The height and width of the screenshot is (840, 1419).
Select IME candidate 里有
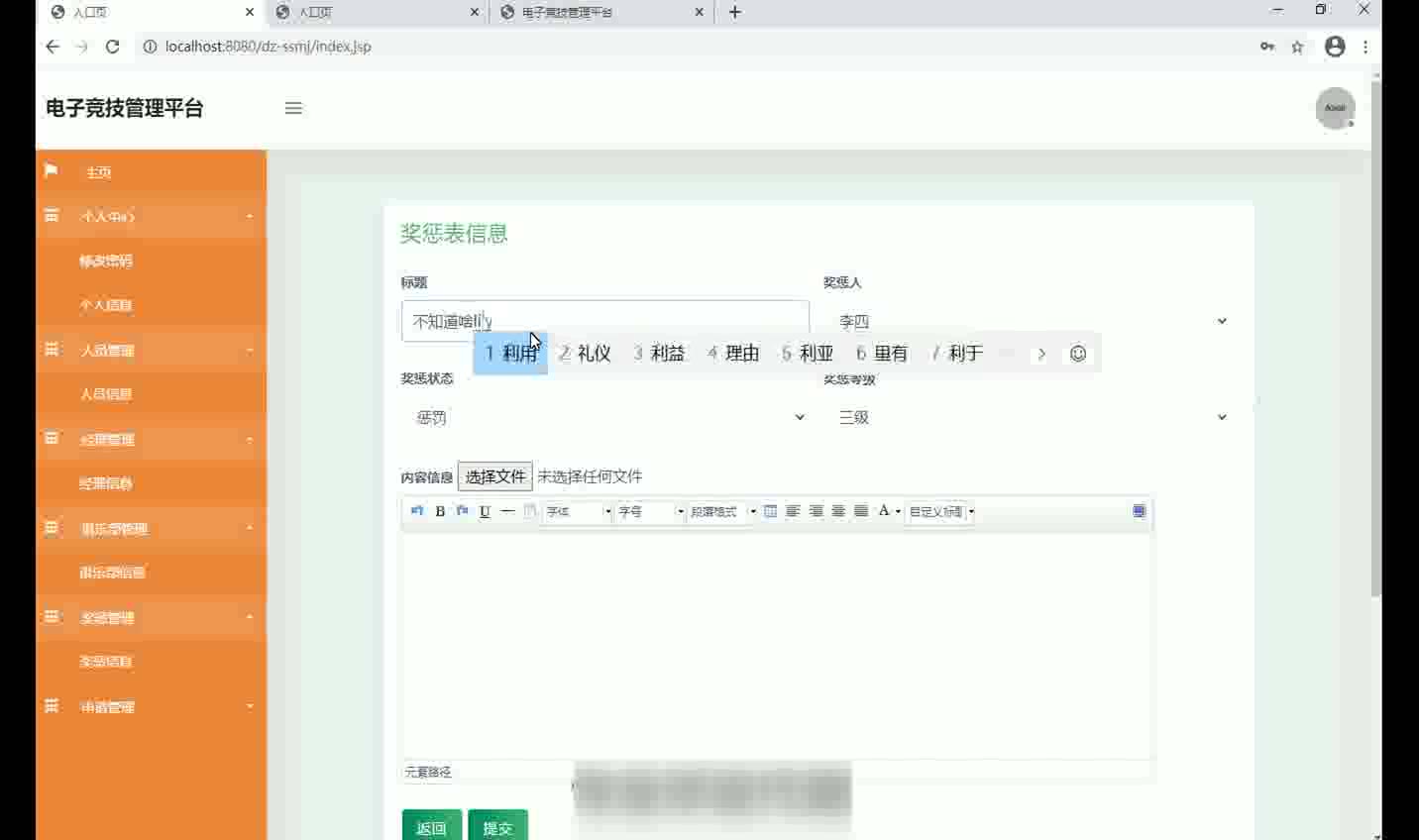point(882,354)
